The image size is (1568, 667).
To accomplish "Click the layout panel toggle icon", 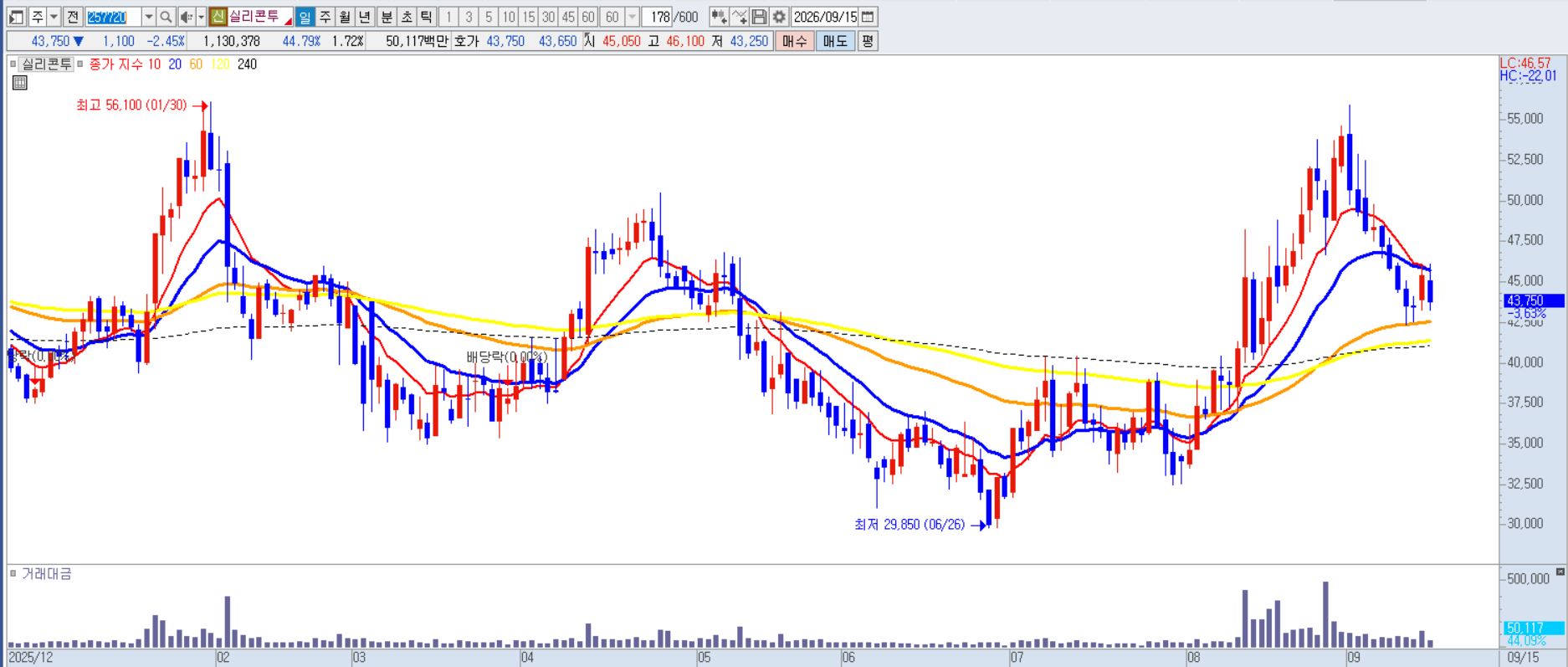I will (x=17, y=17).
